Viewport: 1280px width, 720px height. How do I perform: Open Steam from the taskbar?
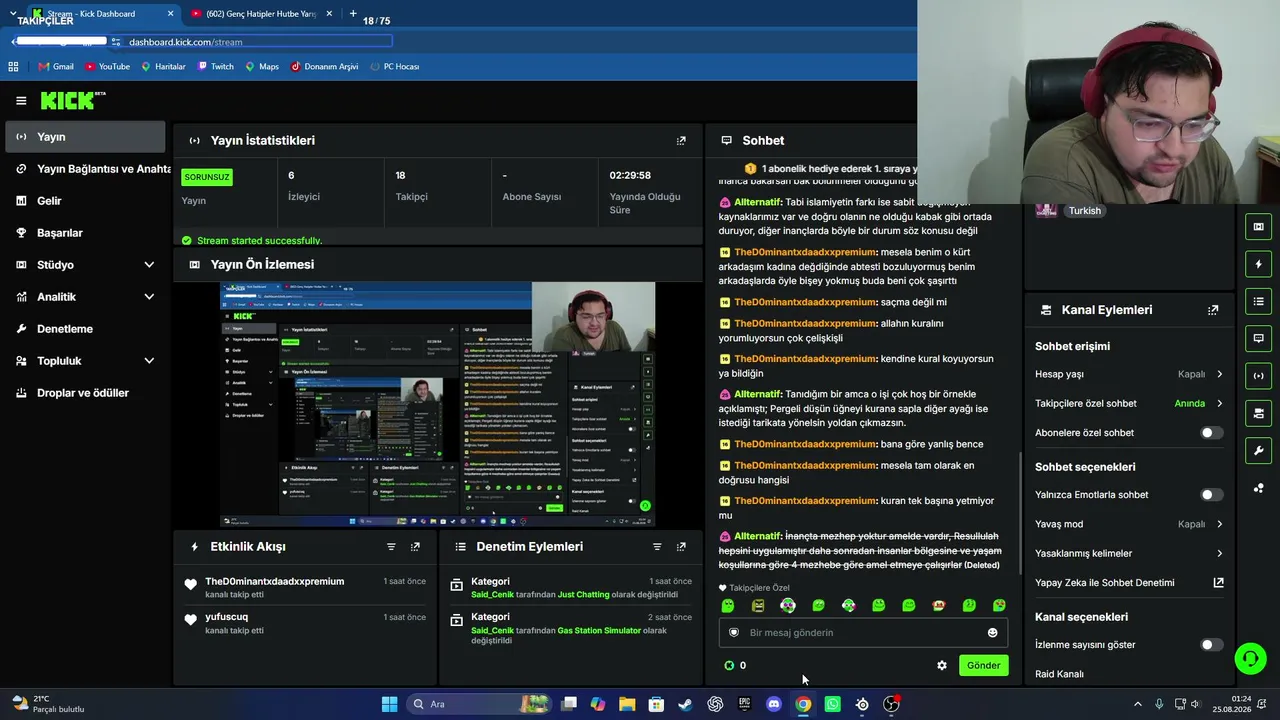tap(685, 704)
